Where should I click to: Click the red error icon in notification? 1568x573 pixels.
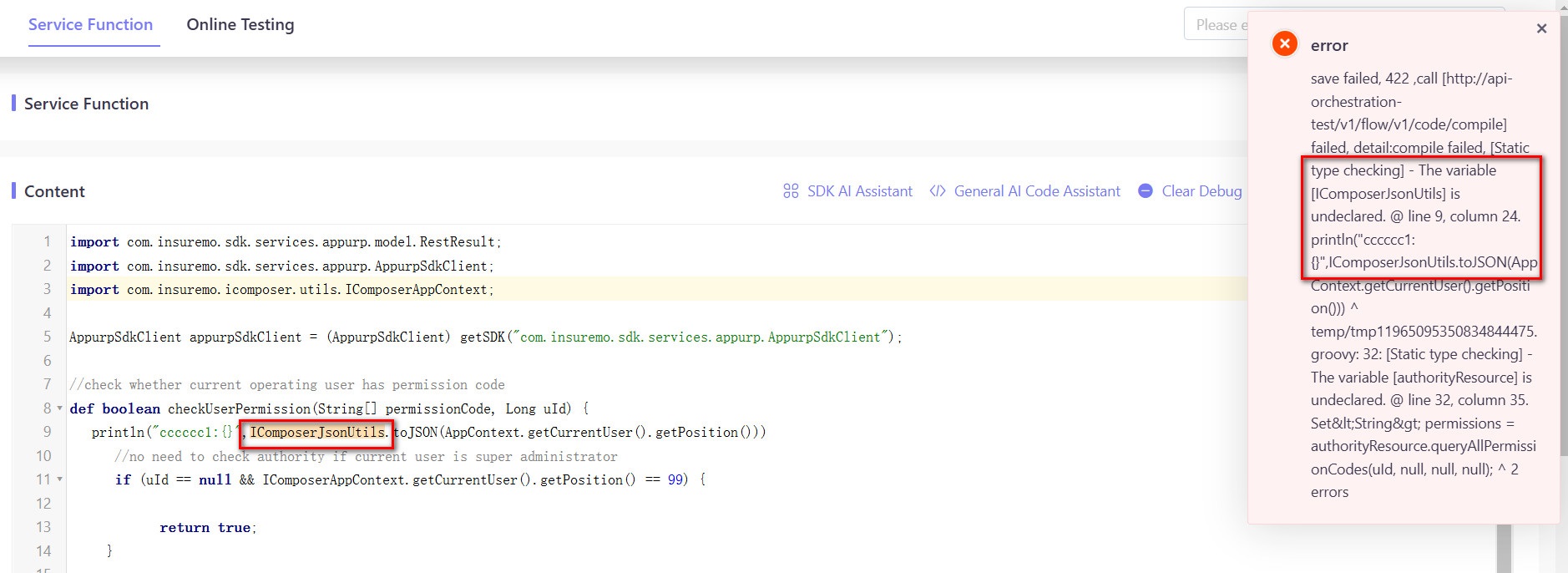click(1284, 43)
